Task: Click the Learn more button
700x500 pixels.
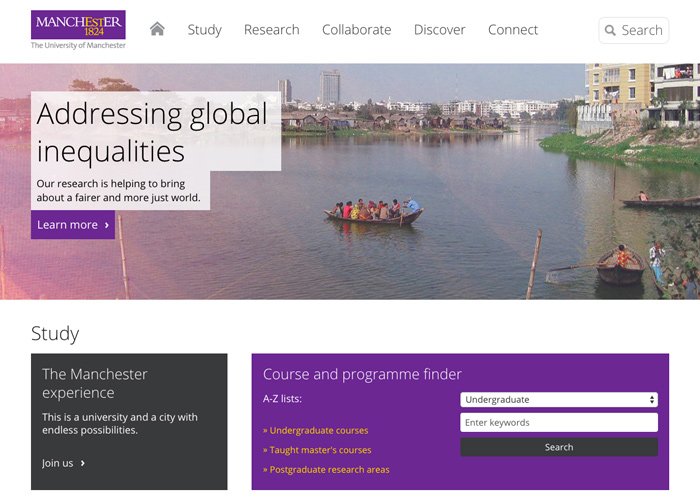Action: (x=73, y=225)
